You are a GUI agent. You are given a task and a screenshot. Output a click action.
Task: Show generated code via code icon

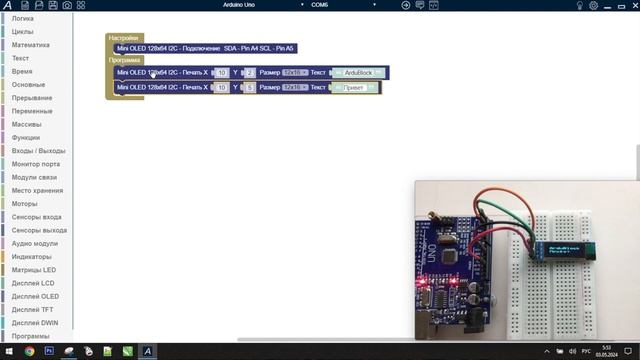click(433, 5)
